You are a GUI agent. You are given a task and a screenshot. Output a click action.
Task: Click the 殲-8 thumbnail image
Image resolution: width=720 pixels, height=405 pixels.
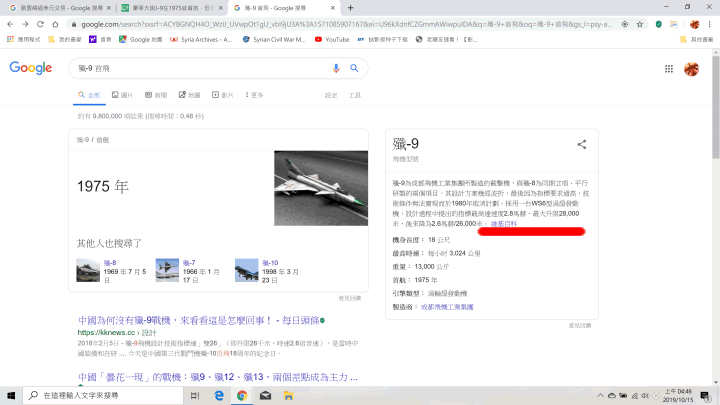point(88,270)
